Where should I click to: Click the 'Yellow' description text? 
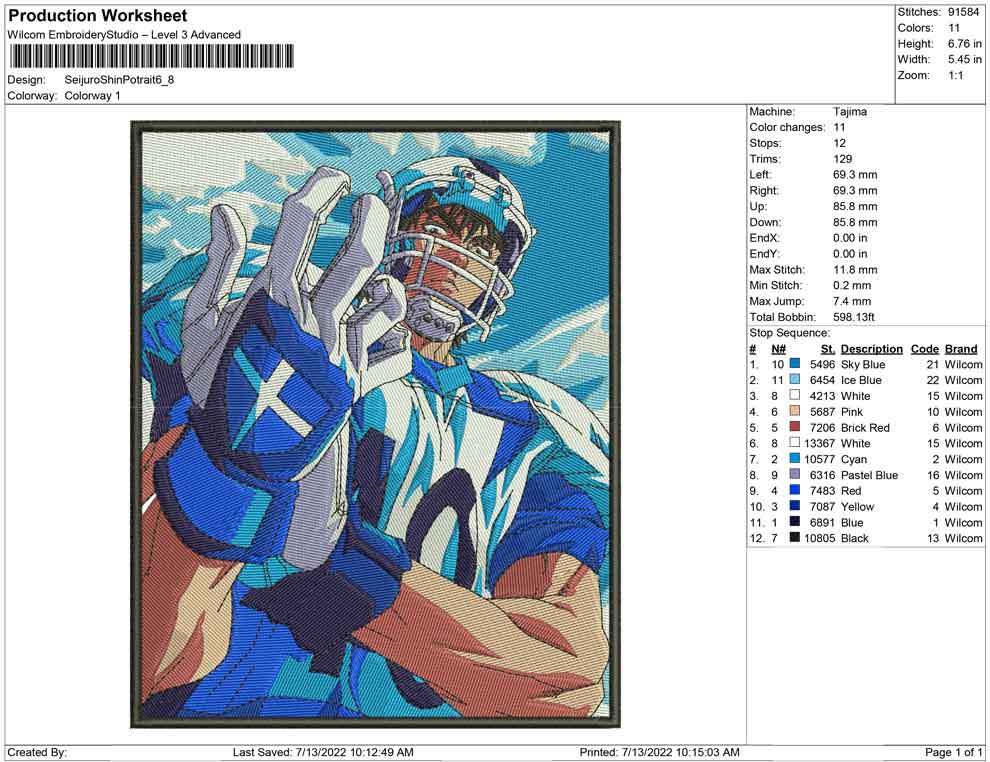857,506
